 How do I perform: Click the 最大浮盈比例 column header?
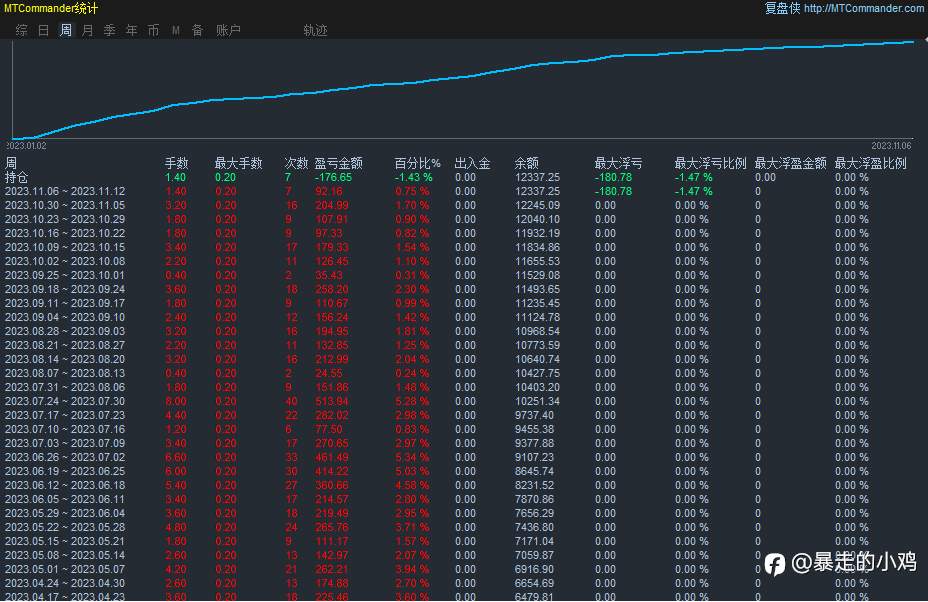(x=871, y=163)
